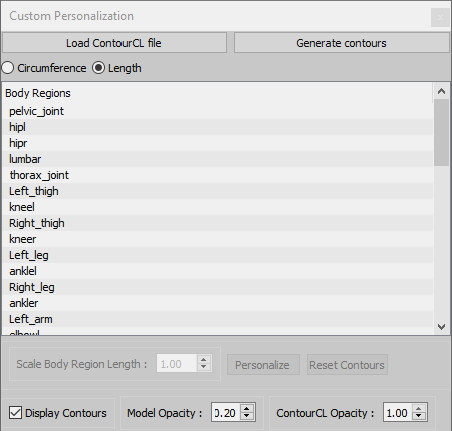The height and width of the screenshot is (431, 452).
Task: Decrease Model Opacity with down arrow
Action: point(247,416)
